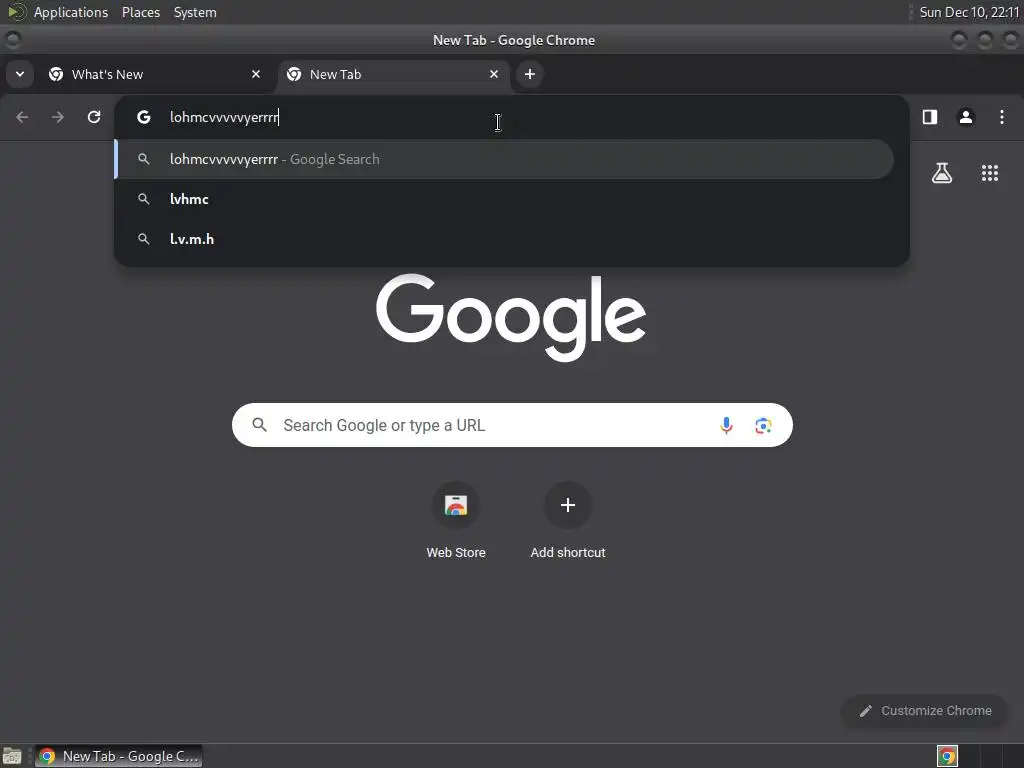
Task: Open the System menu
Action: click(195, 12)
